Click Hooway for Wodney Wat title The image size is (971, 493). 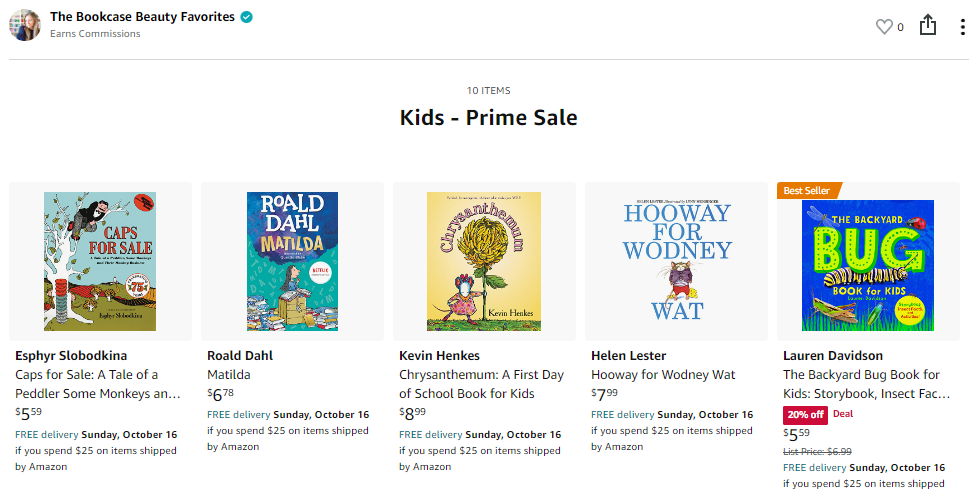tap(663, 375)
